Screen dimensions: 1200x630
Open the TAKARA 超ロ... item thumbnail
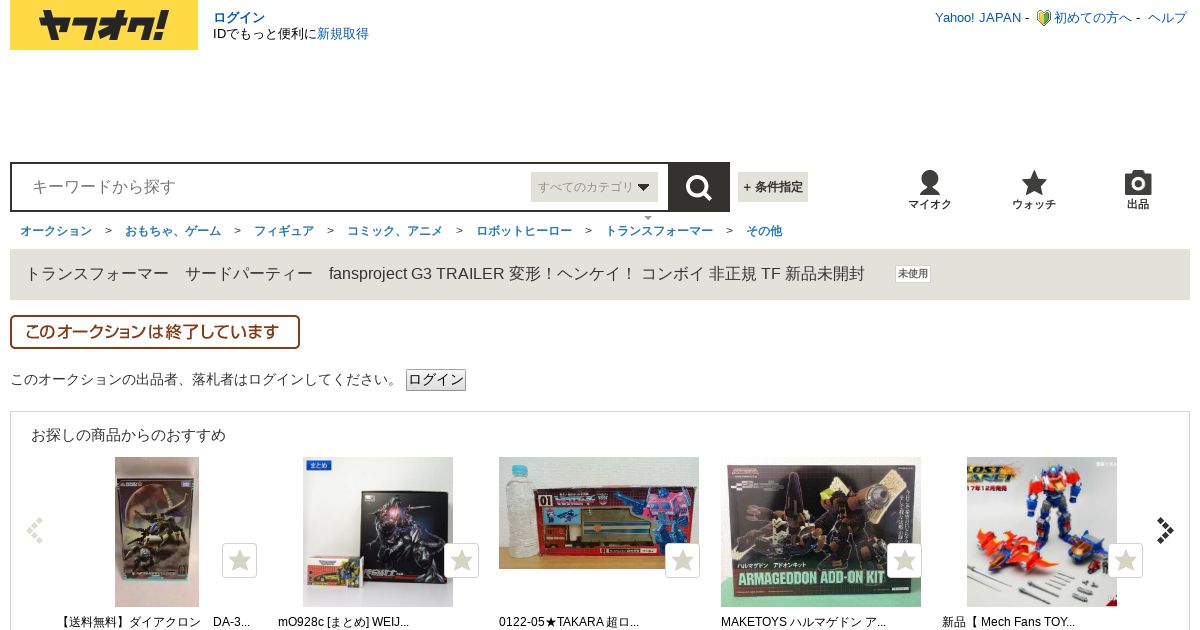[x=599, y=513]
